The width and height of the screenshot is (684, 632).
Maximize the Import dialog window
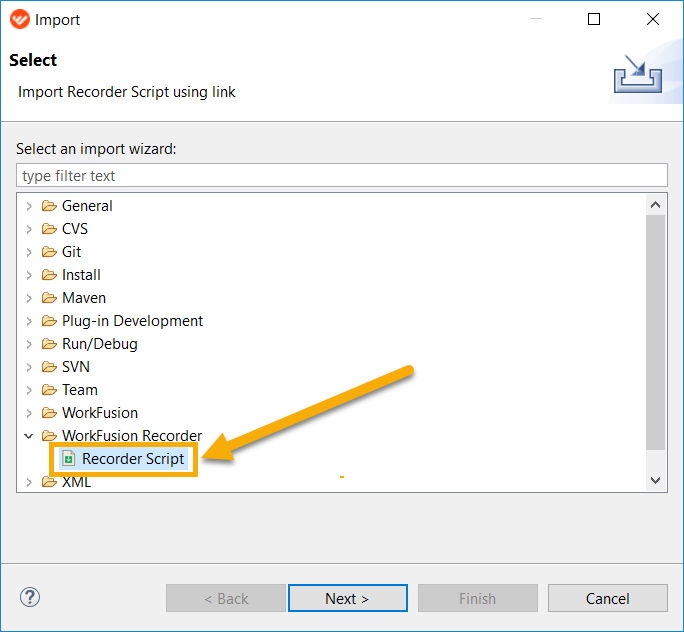tap(594, 19)
